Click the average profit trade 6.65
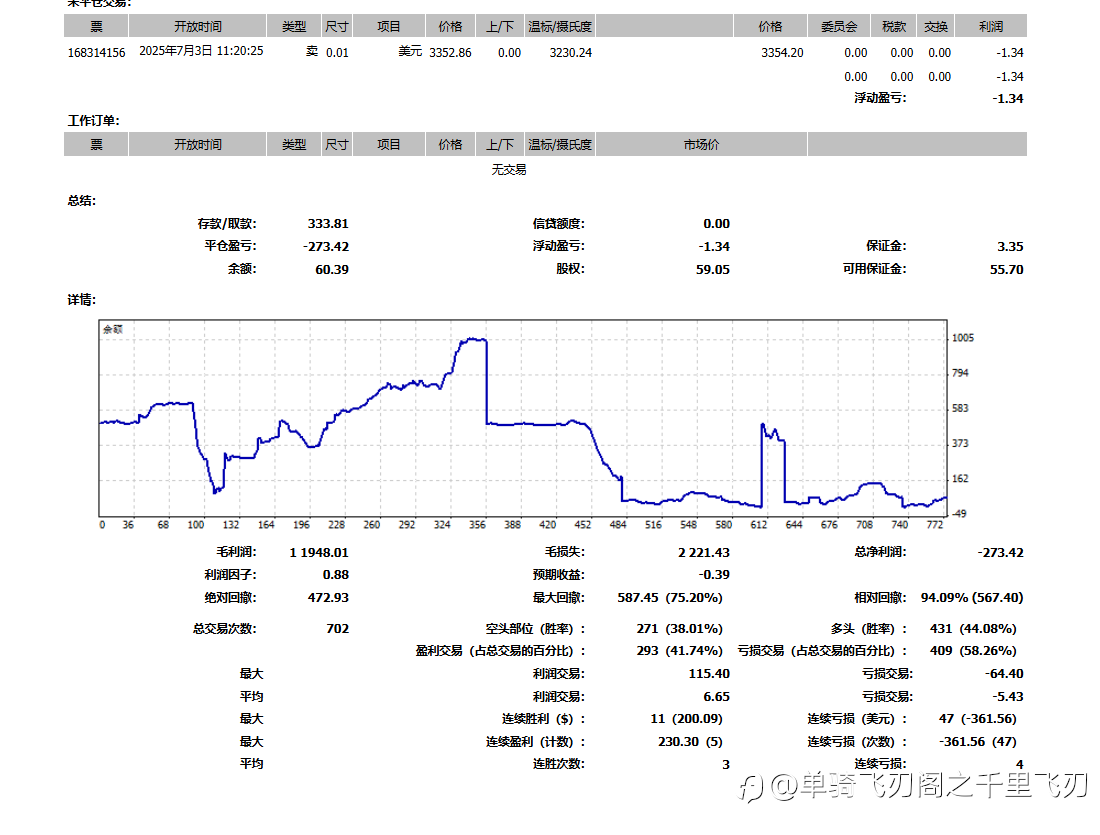 [x=716, y=697]
